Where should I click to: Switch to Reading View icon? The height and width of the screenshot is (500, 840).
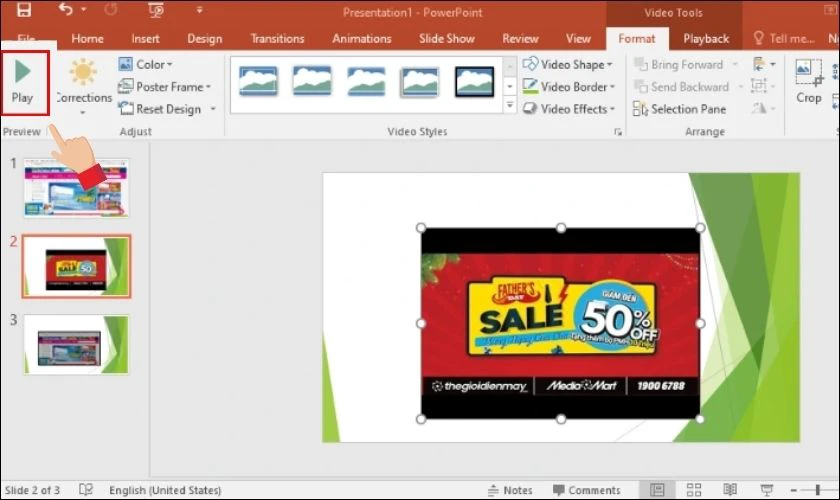point(730,490)
